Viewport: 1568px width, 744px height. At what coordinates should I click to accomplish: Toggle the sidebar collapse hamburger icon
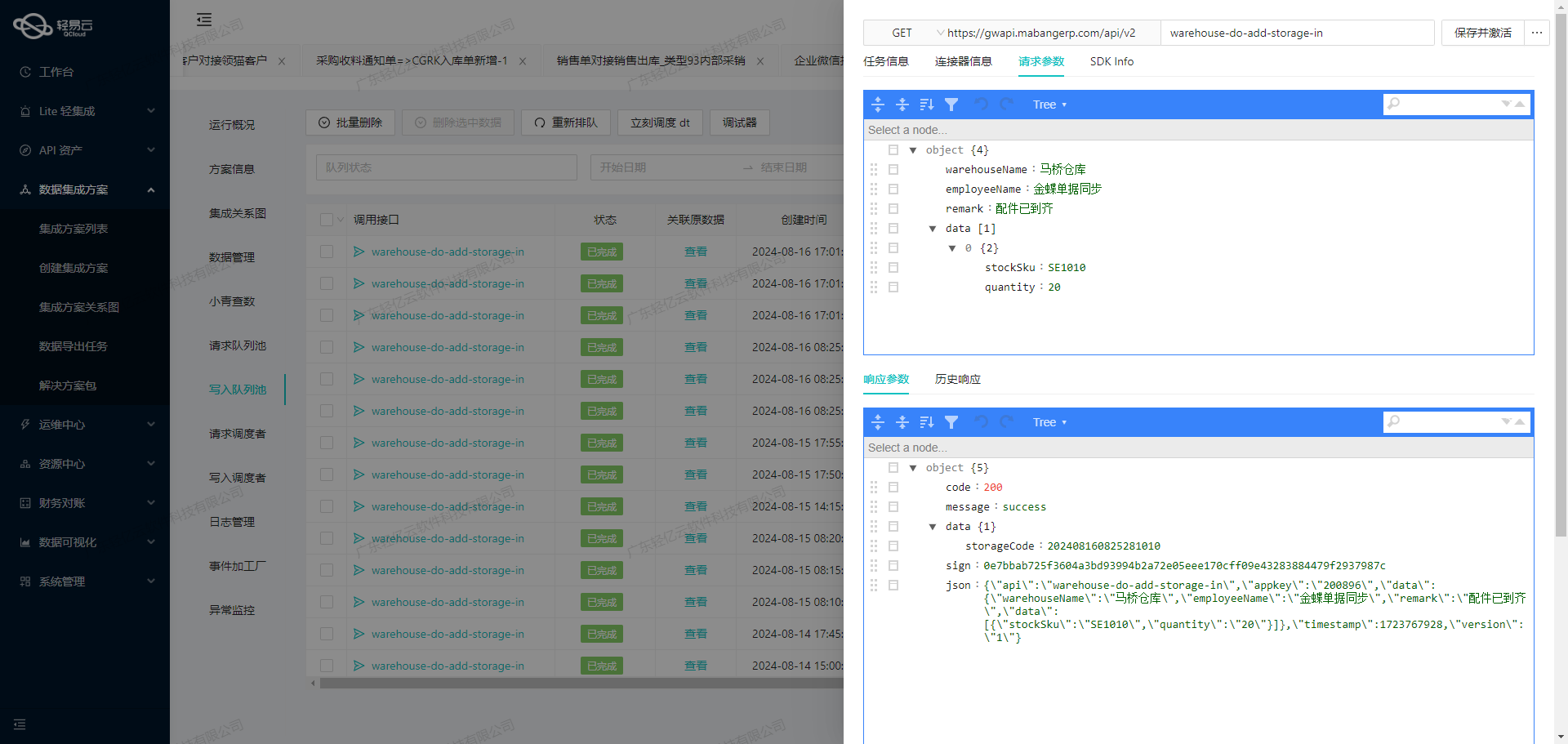204,20
